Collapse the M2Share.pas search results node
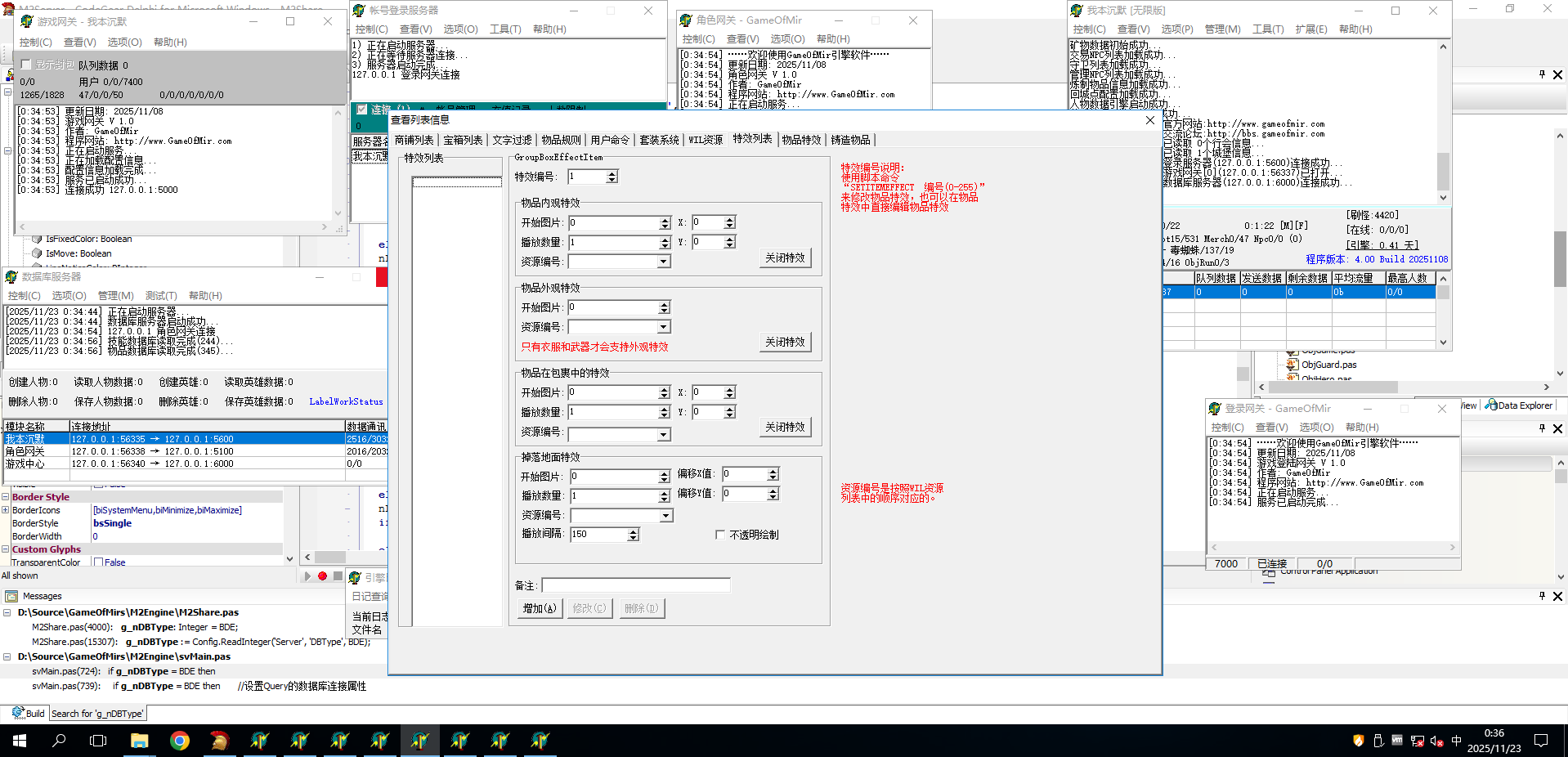The width and height of the screenshot is (1568, 757). [7, 612]
